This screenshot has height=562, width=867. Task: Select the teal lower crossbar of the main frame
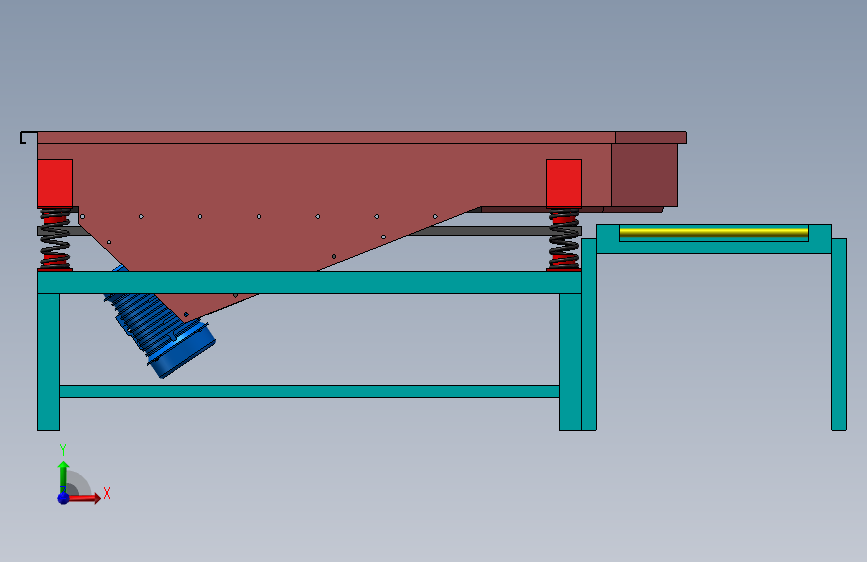(309, 392)
